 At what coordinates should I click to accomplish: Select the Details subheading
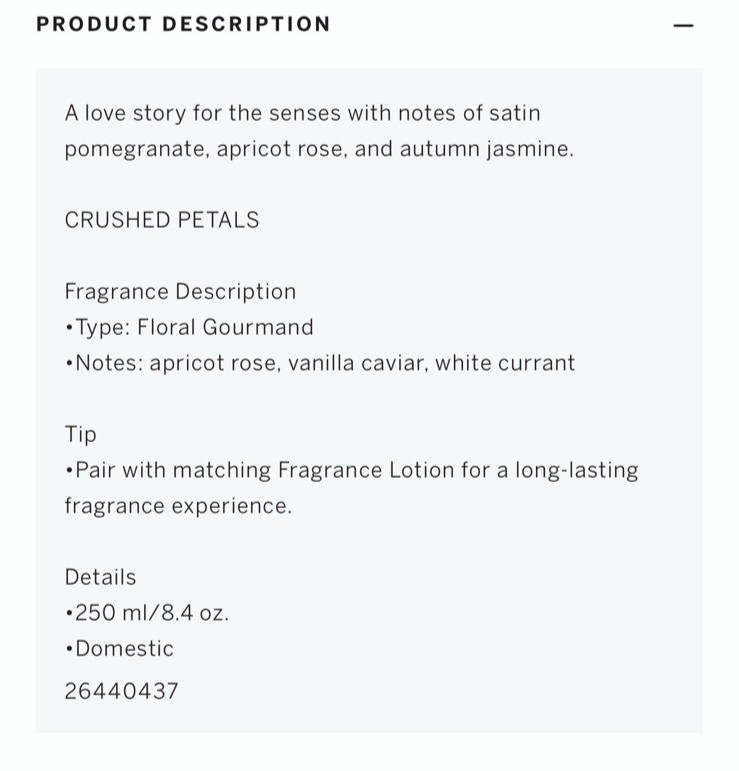coord(100,577)
